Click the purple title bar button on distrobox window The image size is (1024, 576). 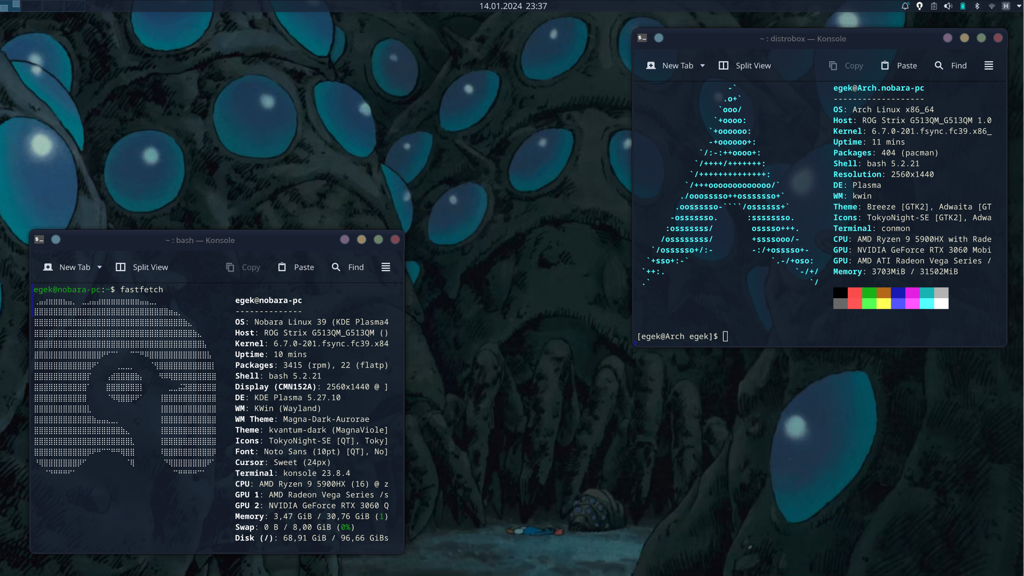(x=948, y=38)
